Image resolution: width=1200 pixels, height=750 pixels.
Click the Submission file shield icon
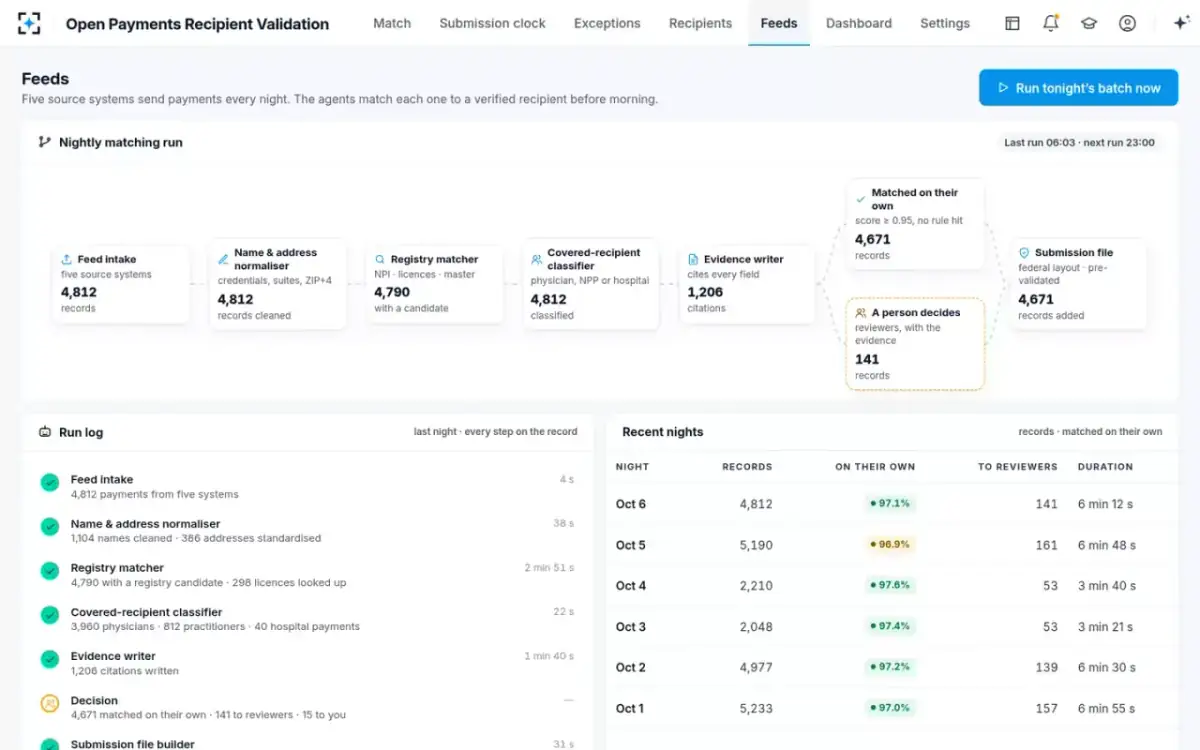pos(1024,253)
